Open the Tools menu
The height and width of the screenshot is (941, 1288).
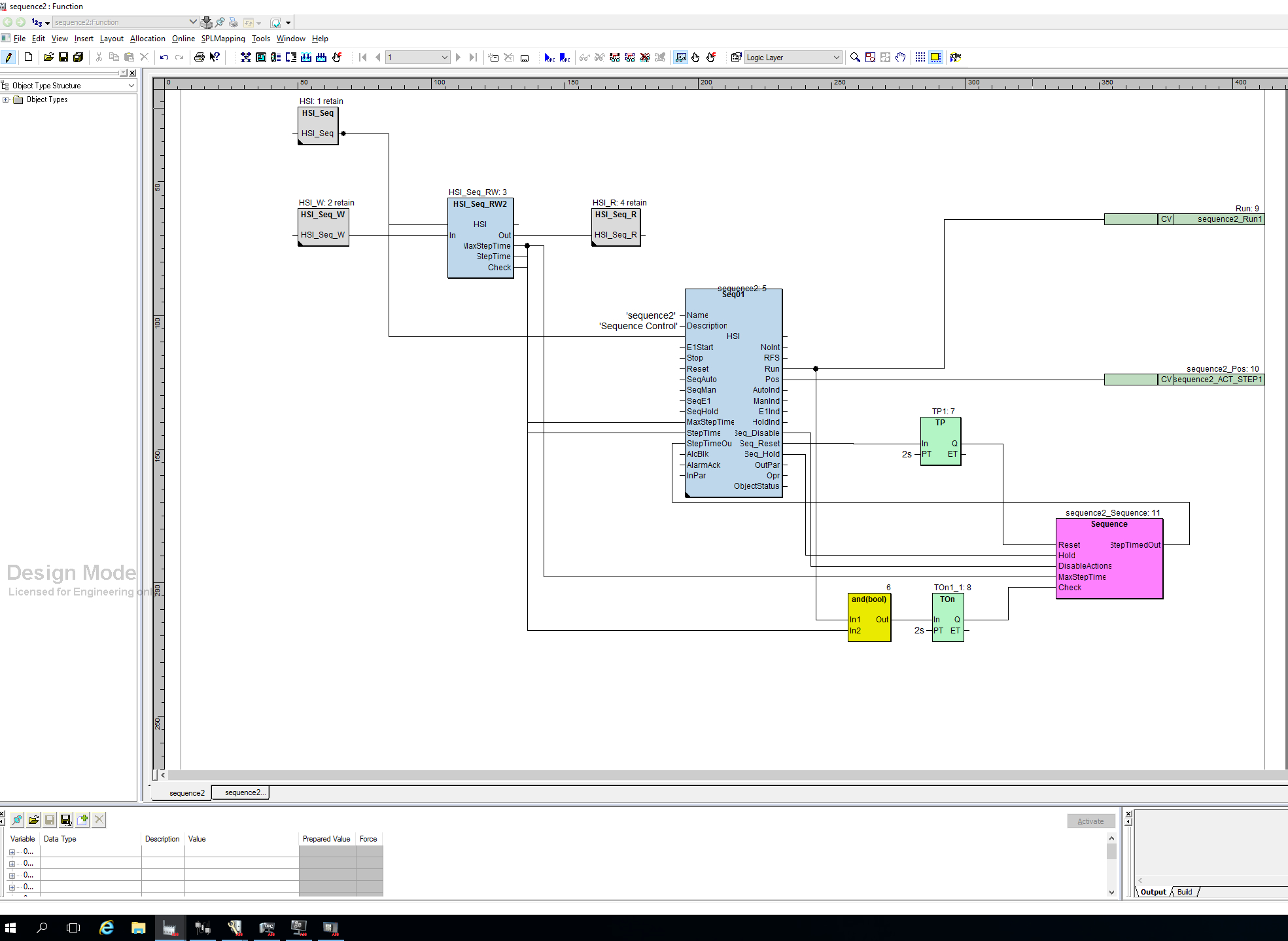261,39
